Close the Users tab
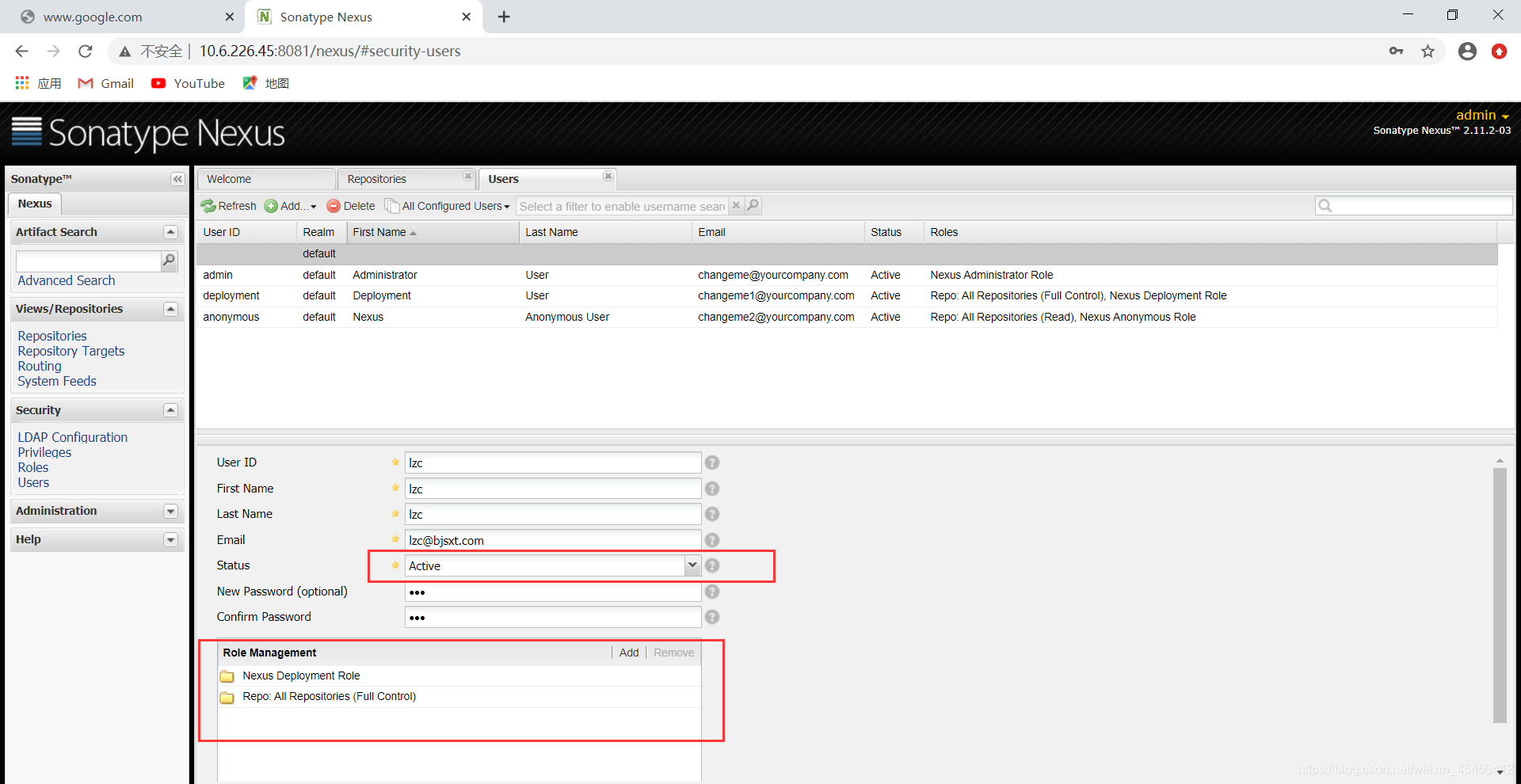Image resolution: width=1521 pixels, height=784 pixels. coord(608,176)
